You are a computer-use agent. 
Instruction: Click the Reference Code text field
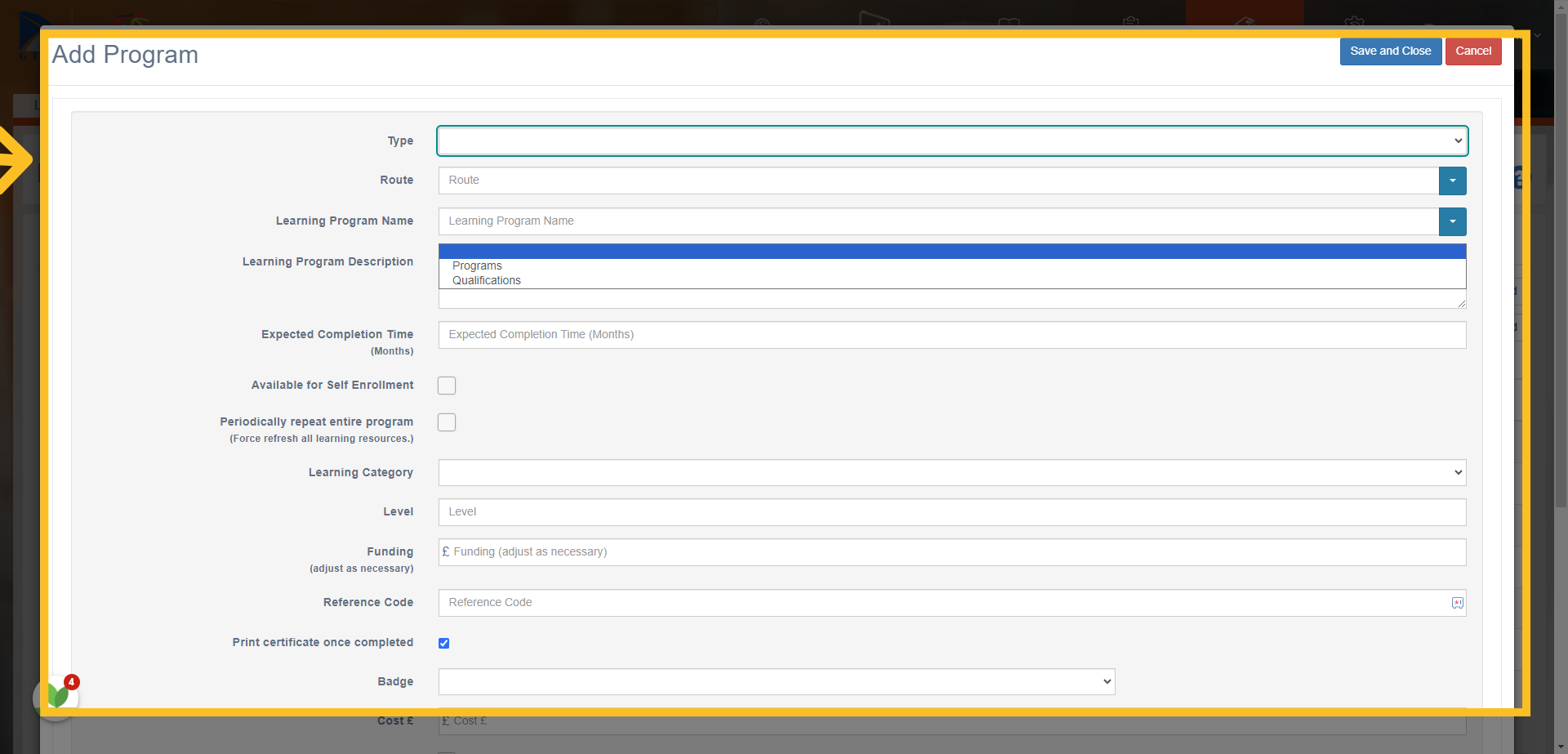(x=944, y=603)
